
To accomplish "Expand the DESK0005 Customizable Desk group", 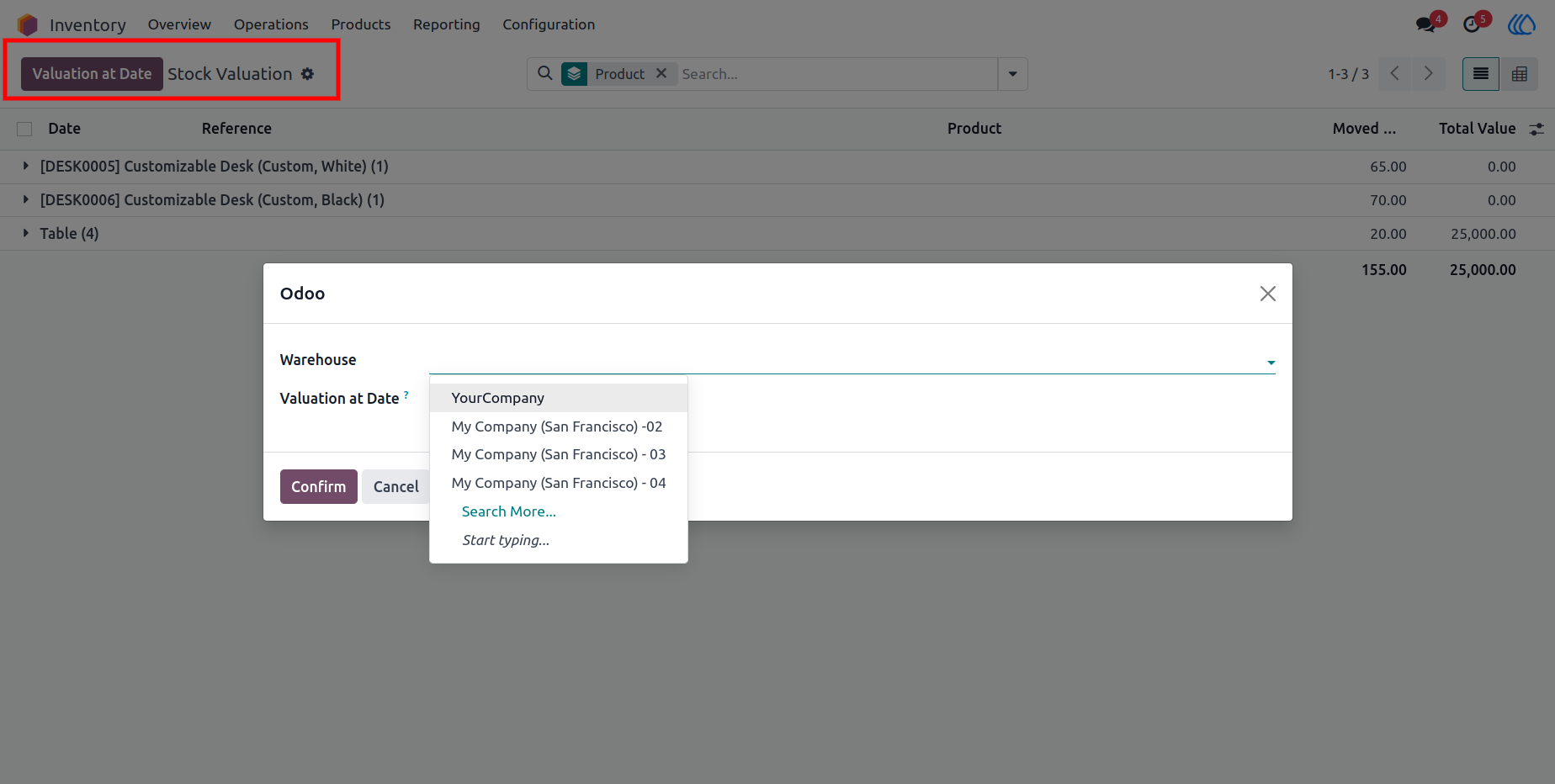I will [x=26, y=166].
